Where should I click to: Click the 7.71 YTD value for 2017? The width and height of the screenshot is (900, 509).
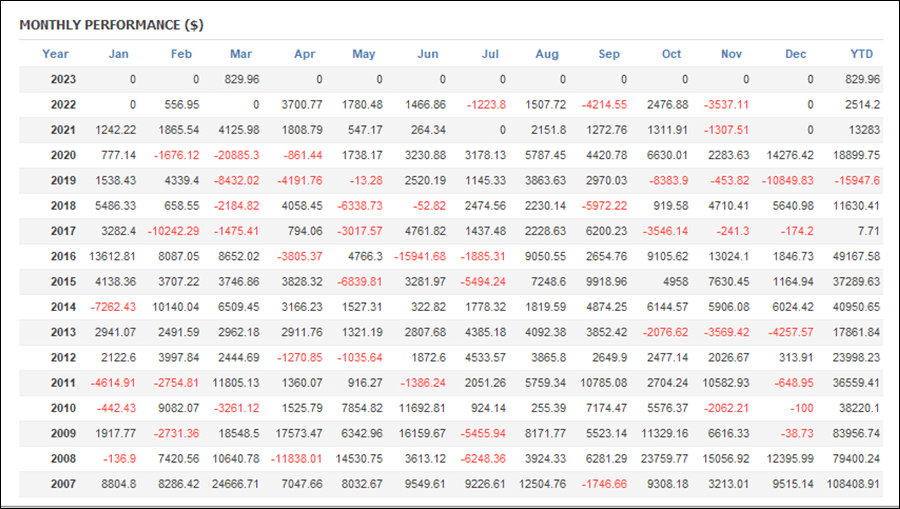point(868,231)
